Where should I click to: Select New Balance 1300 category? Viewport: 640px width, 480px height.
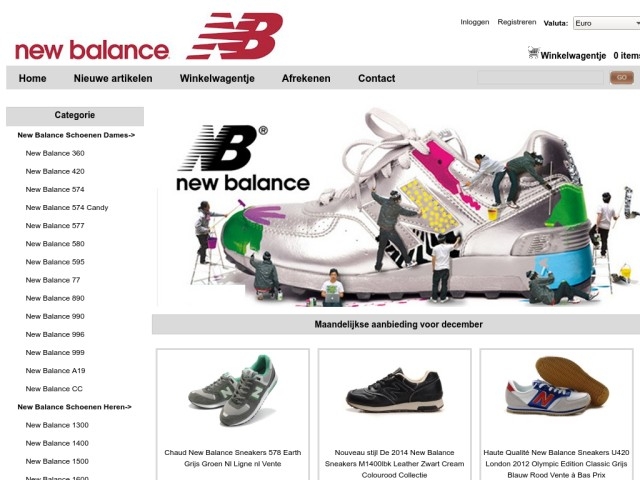(x=57, y=425)
